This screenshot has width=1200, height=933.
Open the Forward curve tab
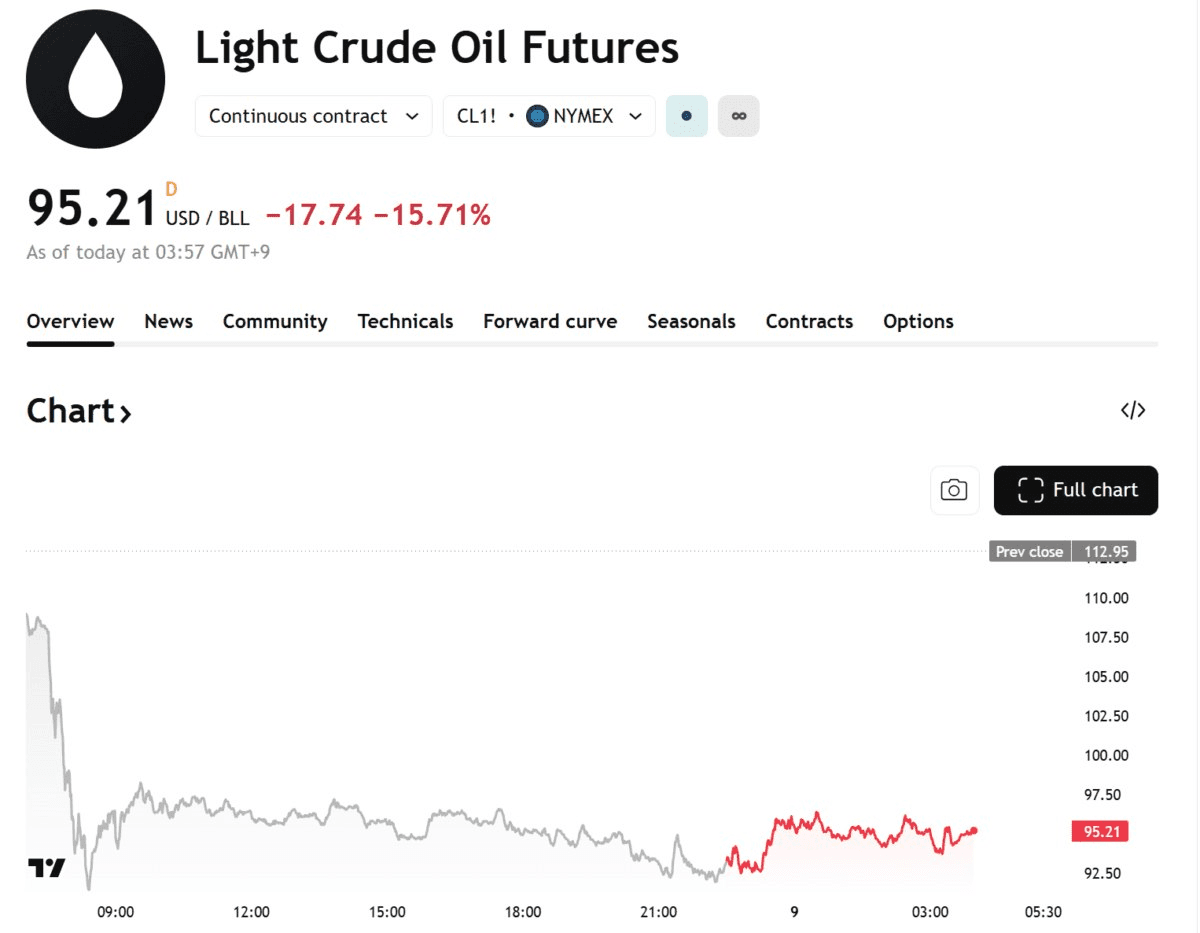point(550,321)
